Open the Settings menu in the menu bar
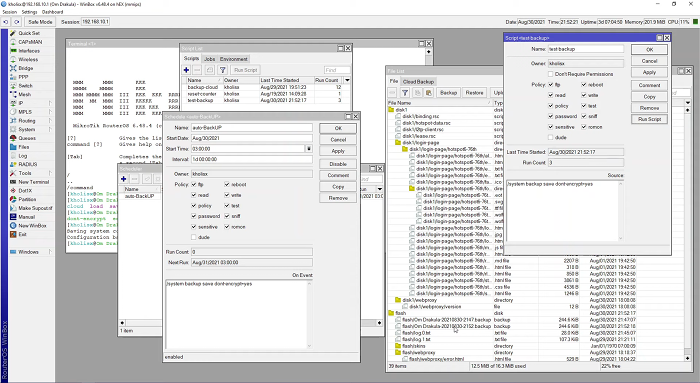700x383 pixels. (x=29, y=12)
